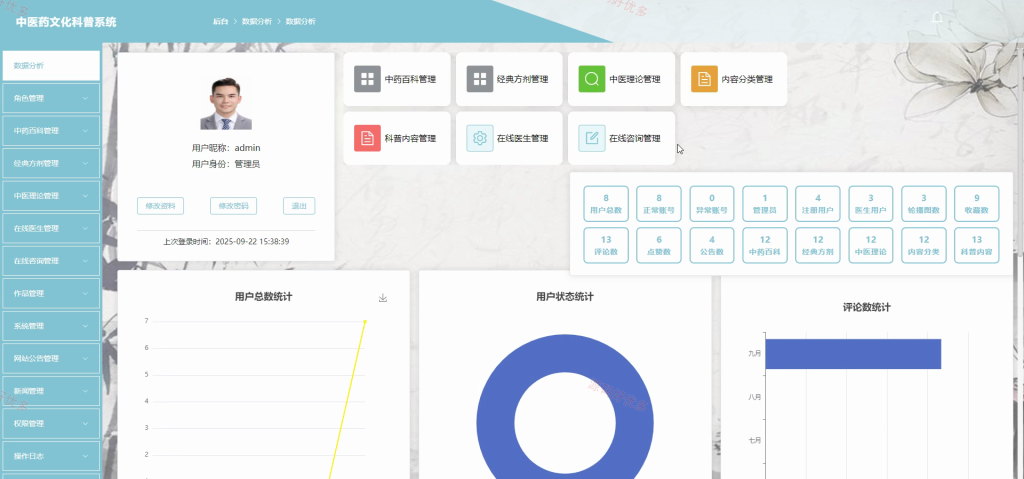The height and width of the screenshot is (479, 1024).
Task: Log out with the 退出 button
Action: [x=299, y=206]
